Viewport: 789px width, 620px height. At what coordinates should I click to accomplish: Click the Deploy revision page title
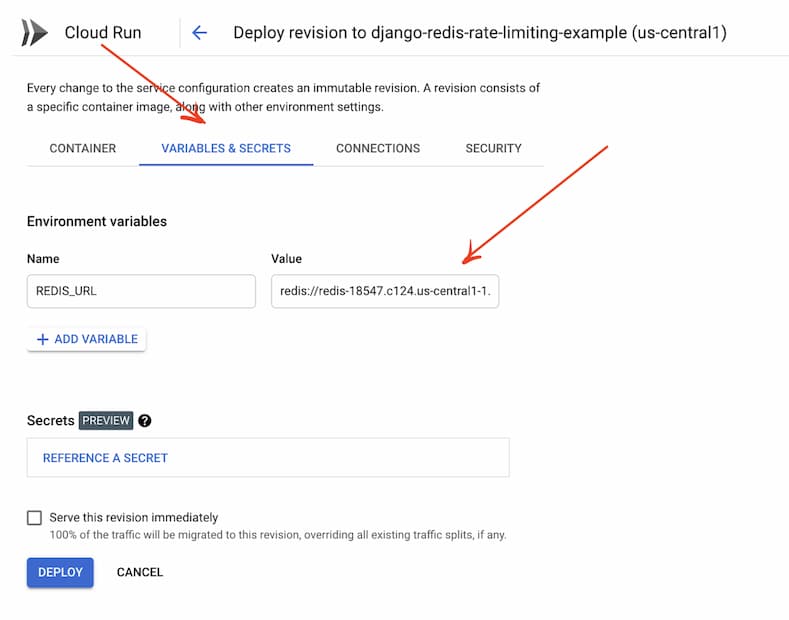tap(480, 33)
